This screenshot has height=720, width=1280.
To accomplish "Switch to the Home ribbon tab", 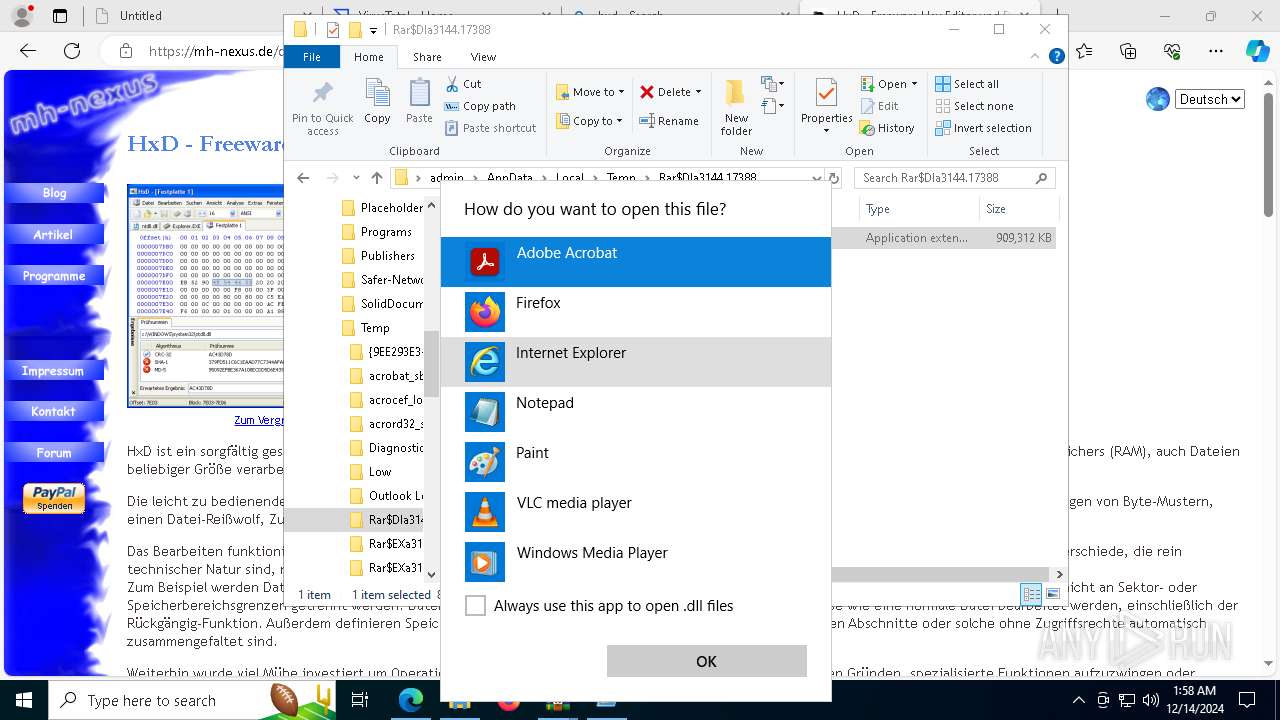I will pyautogui.click(x=368, y=57).
